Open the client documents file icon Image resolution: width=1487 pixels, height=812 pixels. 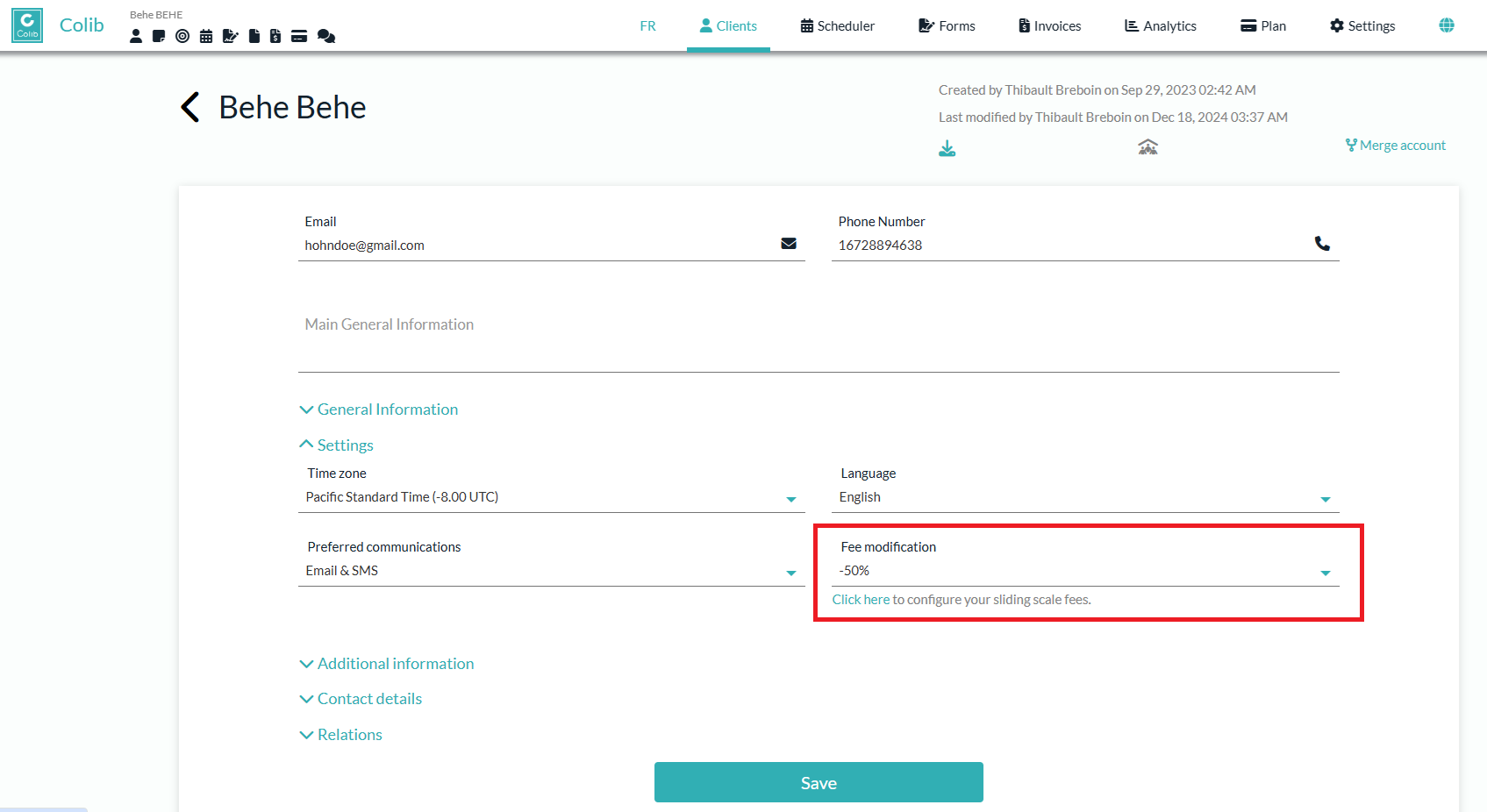tap(254, 36)
